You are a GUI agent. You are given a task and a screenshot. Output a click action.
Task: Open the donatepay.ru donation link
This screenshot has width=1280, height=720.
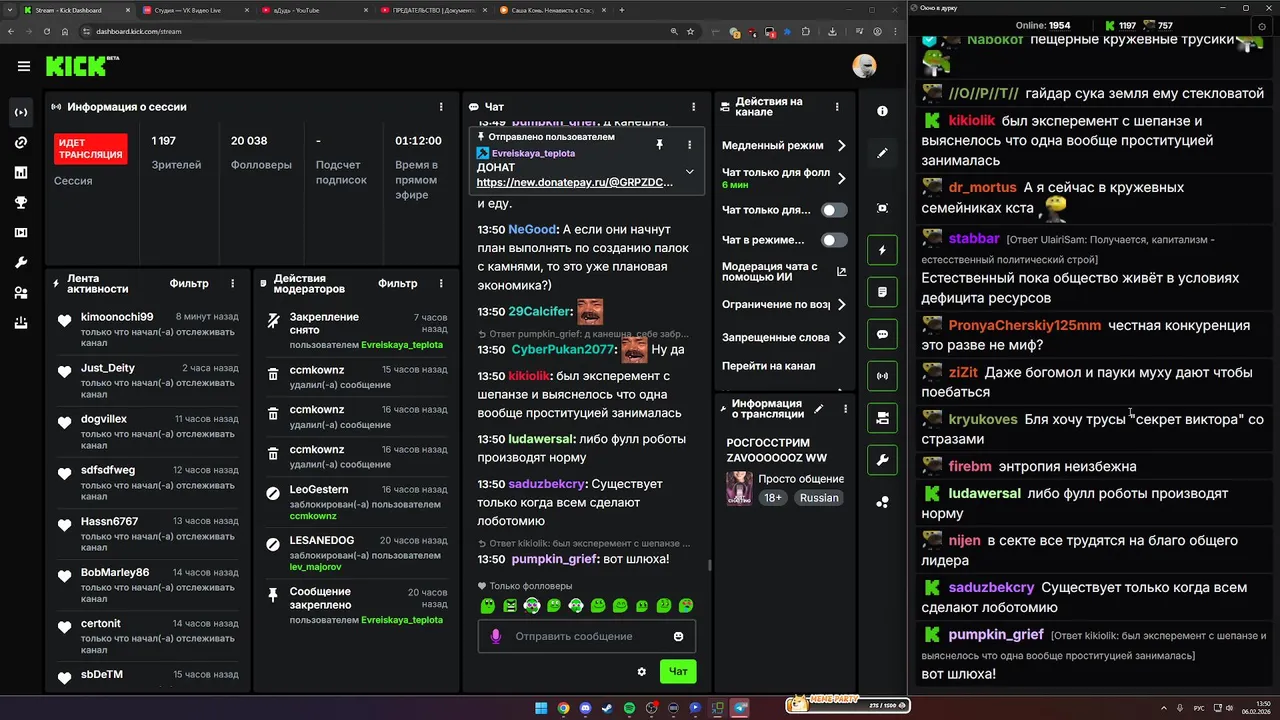coord(575,183)
